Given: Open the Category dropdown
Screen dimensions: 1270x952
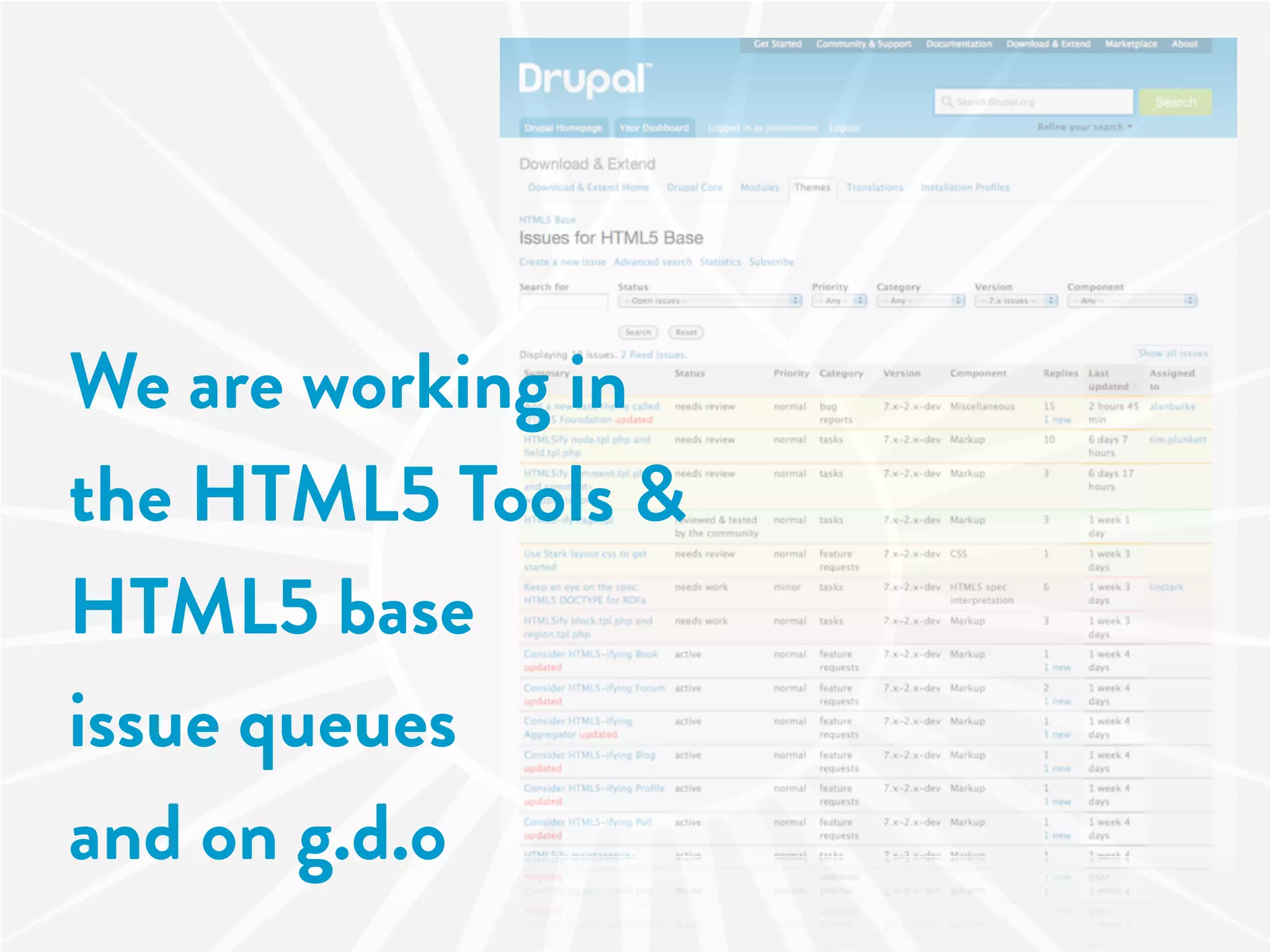Looking at the screenshot, I should tap(920, 301).
